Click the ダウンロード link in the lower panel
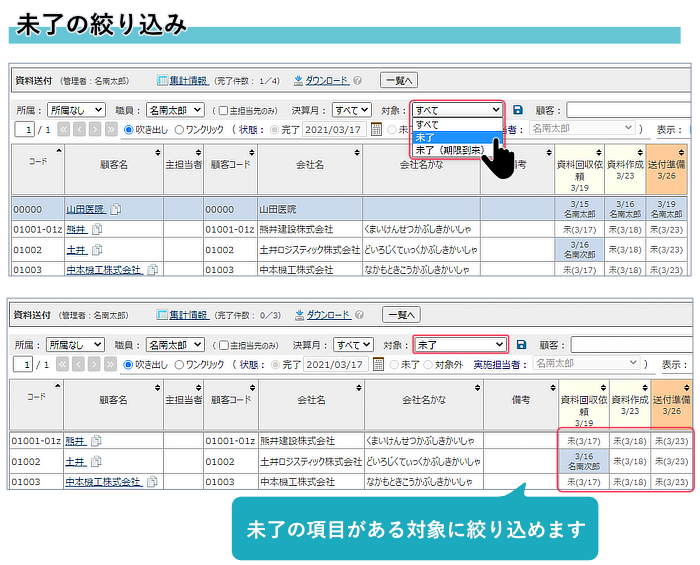 327,314
